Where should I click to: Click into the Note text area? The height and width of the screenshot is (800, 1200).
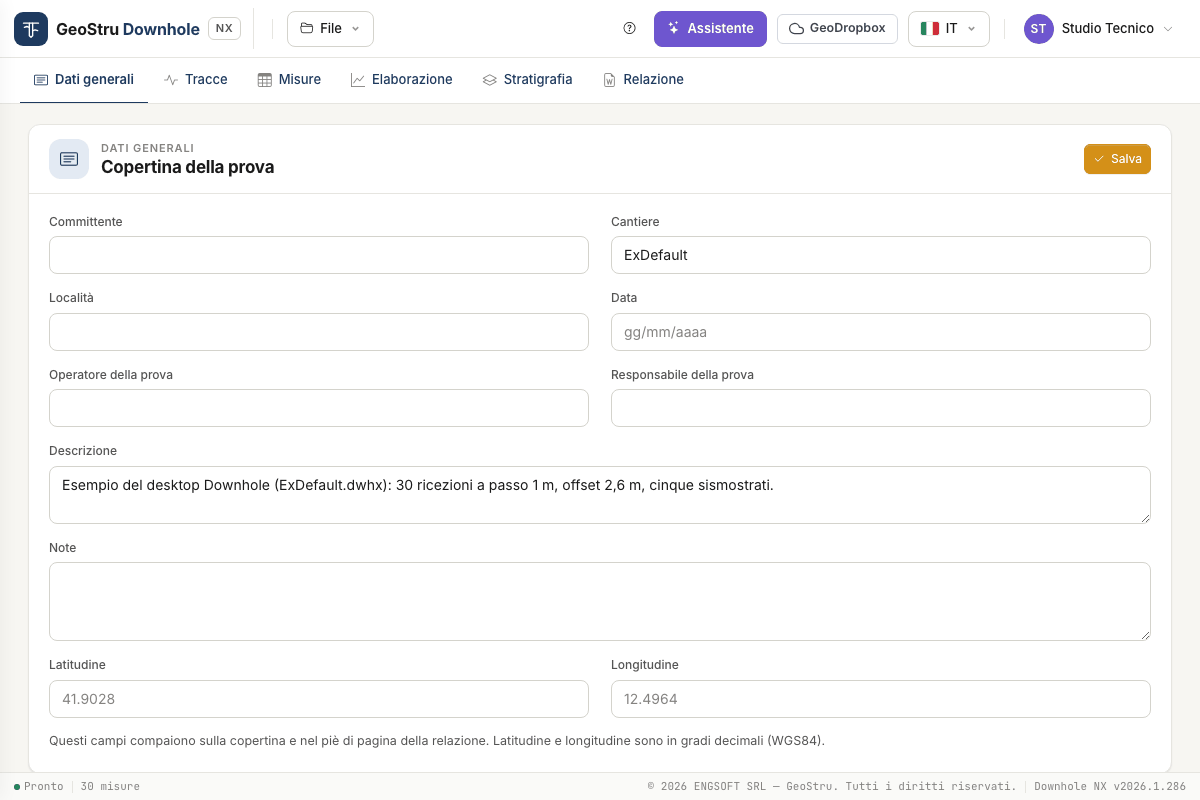[600, 601]
